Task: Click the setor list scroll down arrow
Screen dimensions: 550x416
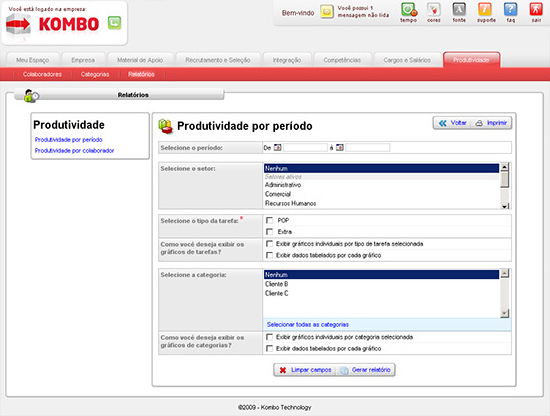Action: pos(504,206)
